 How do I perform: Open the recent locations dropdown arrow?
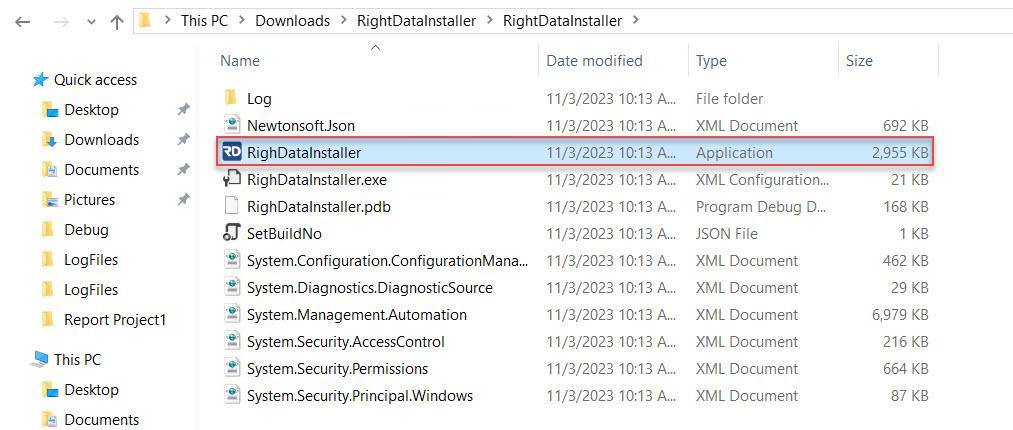(90, 22)
